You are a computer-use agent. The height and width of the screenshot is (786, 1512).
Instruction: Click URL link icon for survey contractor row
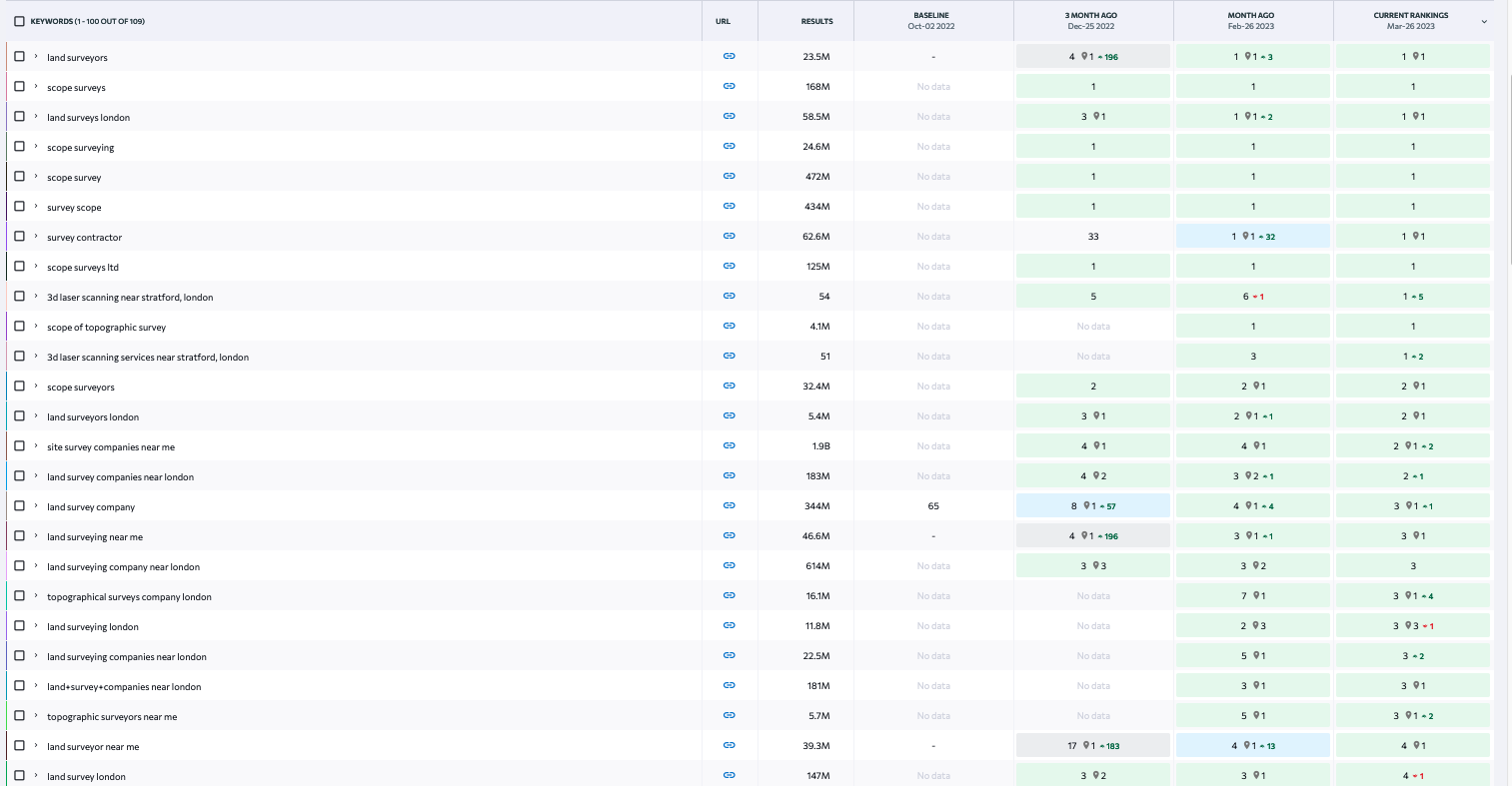(x=729, y=237)
